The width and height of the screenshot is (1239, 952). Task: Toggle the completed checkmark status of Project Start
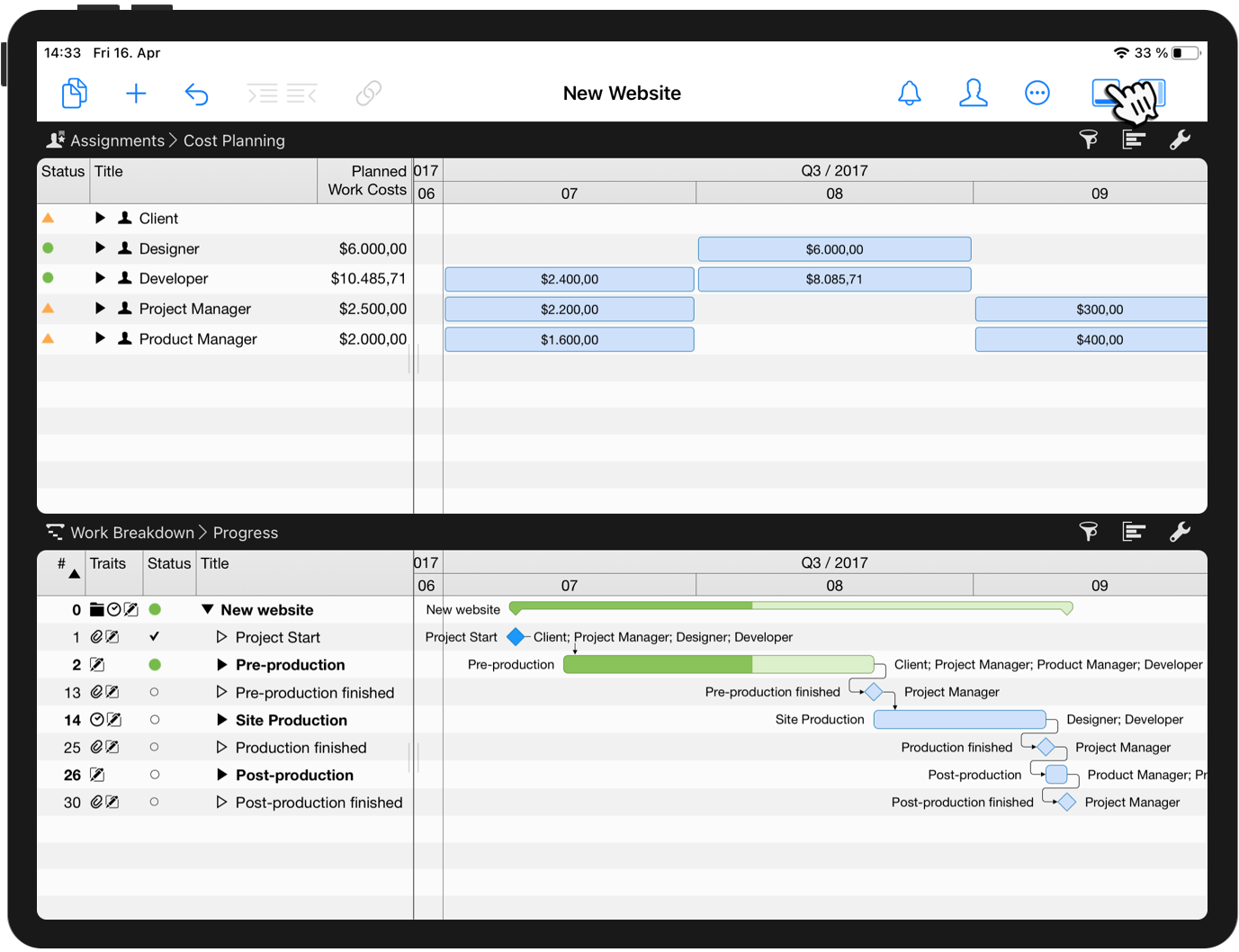pos(155,637)
